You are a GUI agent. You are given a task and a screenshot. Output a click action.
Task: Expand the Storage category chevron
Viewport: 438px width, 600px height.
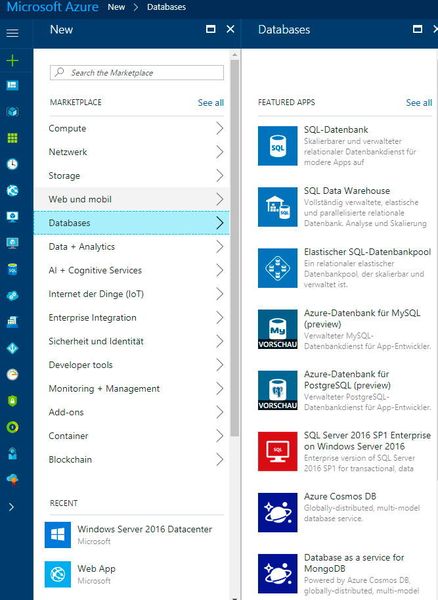coord(220,176)
